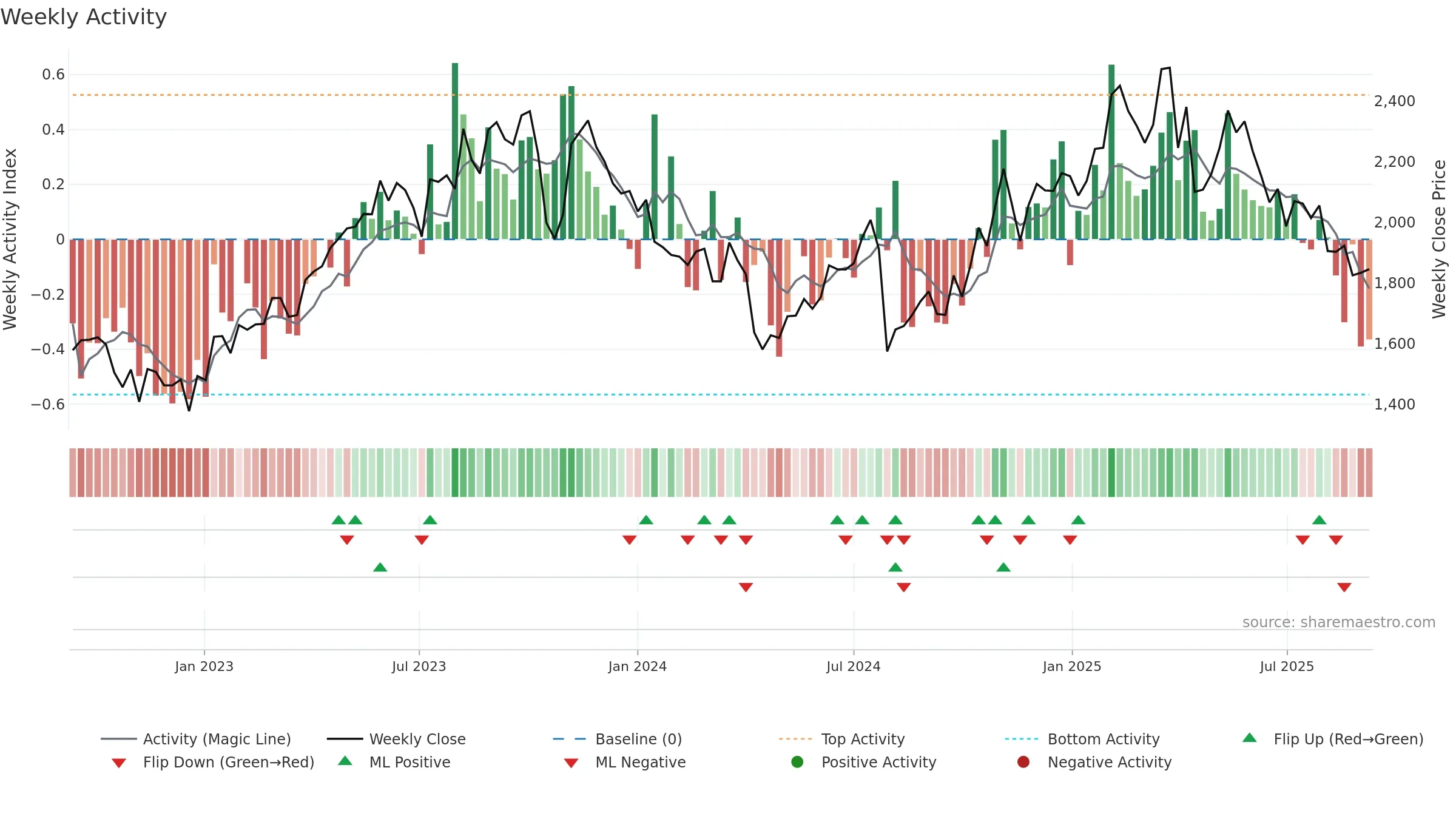Image resolution: width=1456 pixels, height=819 pixels.
Task: Toggle the Baseline (0) legend entry
Action: (x=618, y=739)
